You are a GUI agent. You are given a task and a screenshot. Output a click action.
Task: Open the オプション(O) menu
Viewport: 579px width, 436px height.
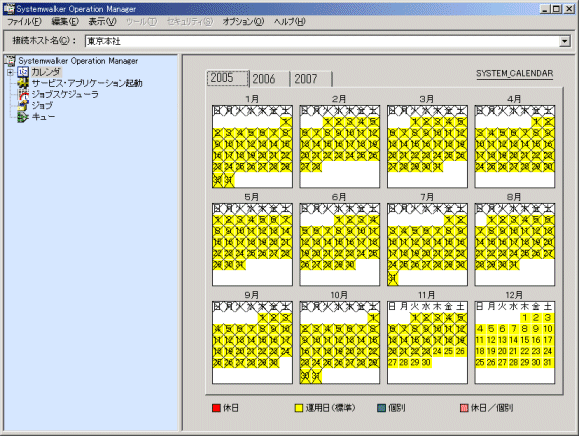coord(243,21)
